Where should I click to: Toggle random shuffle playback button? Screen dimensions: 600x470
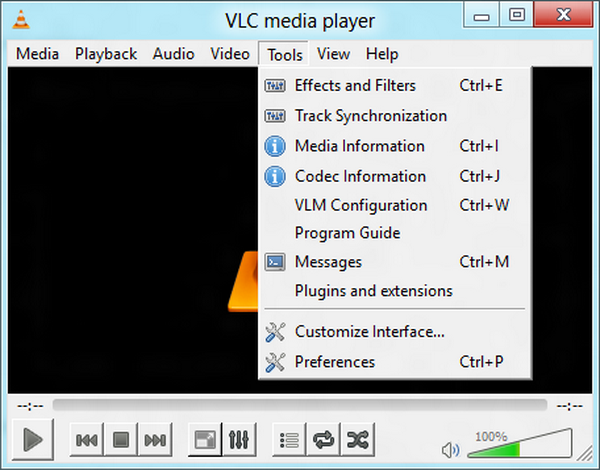tap(357, 440)
